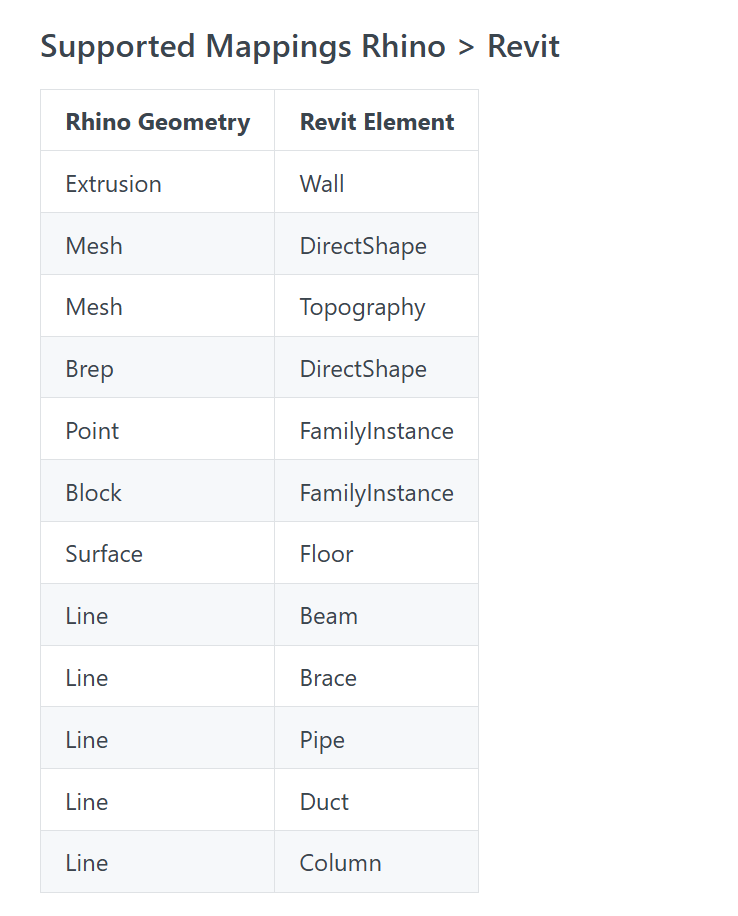Select the Topography cell

376,306
